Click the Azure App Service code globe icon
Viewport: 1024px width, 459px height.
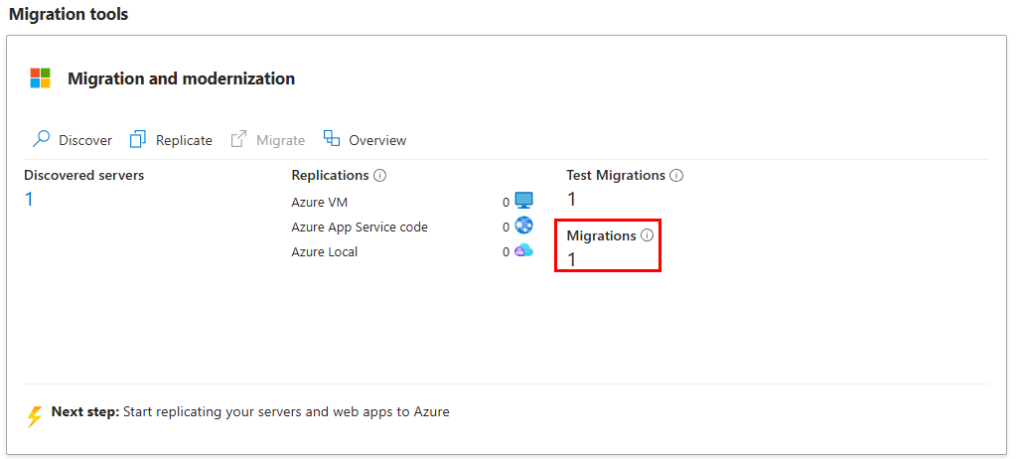pyautogui.click(x=524, y=226)
